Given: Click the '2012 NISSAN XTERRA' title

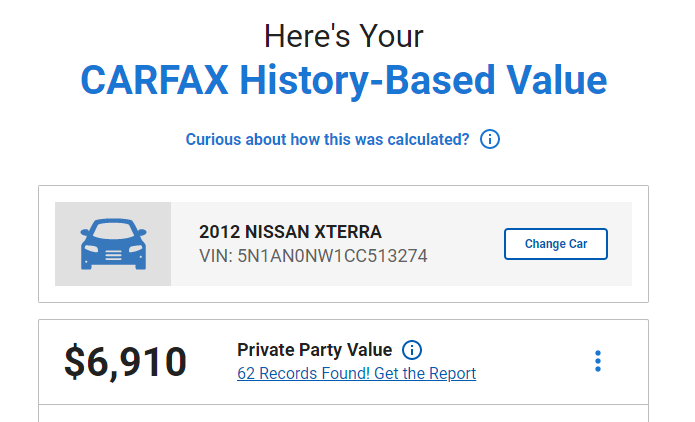Looking at the screenshot, I should click(x=290, y=232).
